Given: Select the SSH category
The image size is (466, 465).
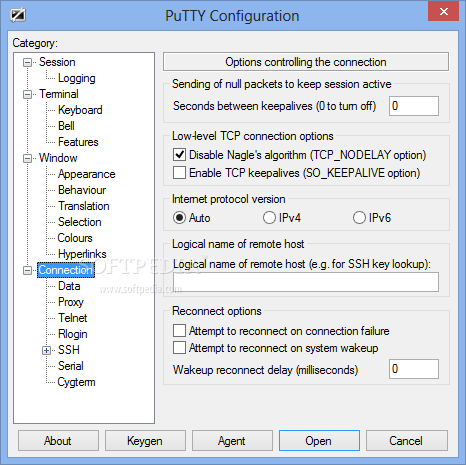Looking at the screenshot, I should click(x=69, y=350).
